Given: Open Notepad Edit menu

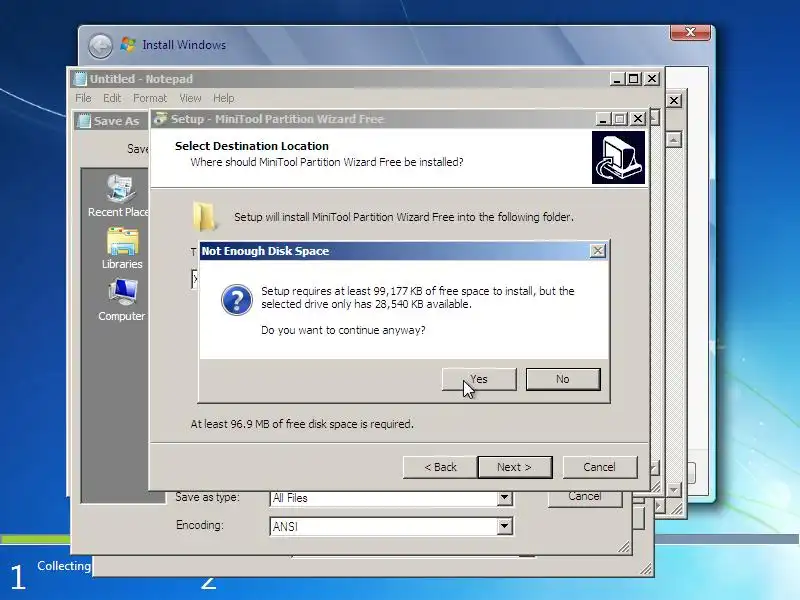Looking at the screenshot, I should pyautogui.click(x=112, y=98).
